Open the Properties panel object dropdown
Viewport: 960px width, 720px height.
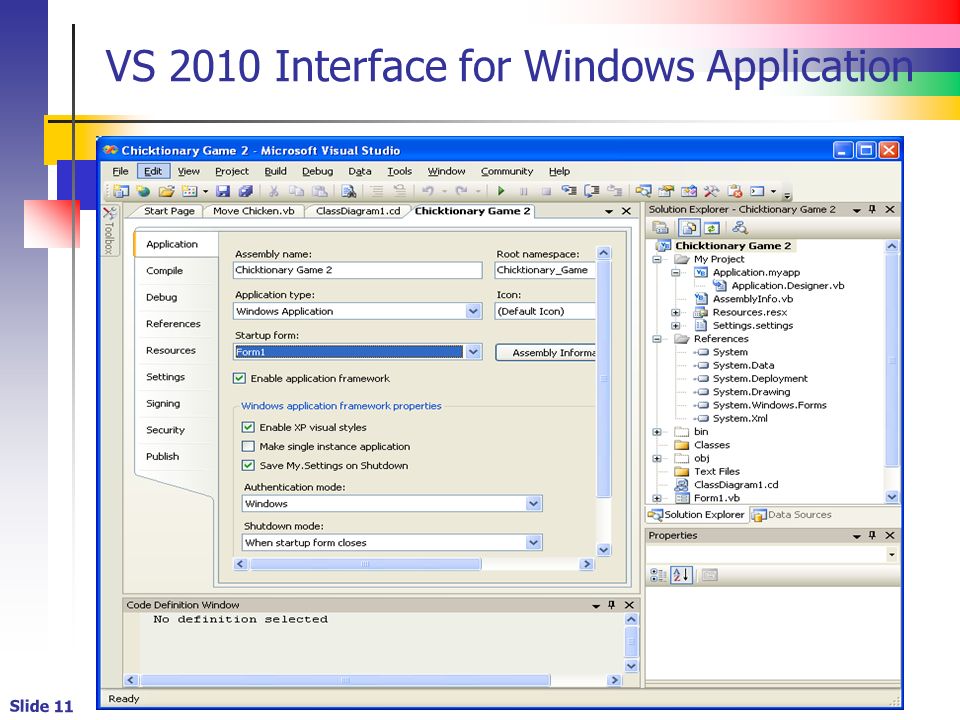[x=891, y=555]
